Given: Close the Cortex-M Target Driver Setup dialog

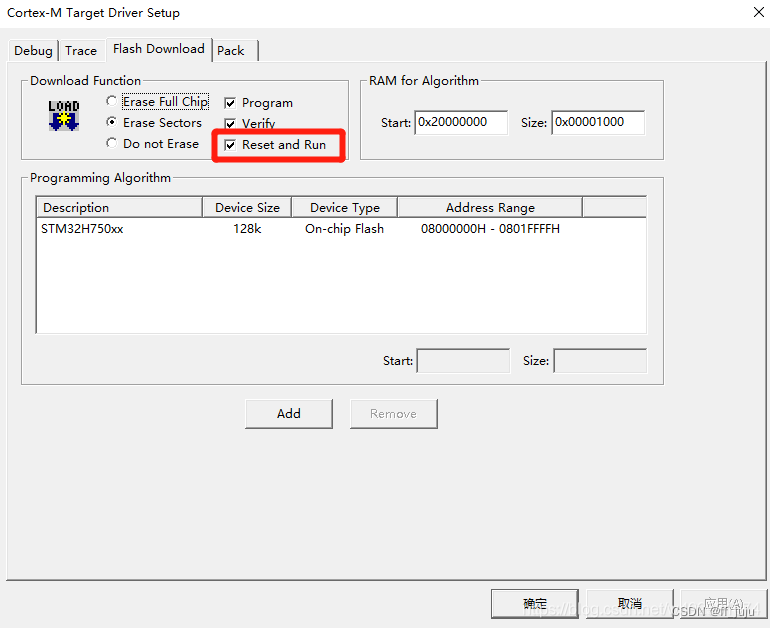Looking at the screenshot, I should coord(758,12).
